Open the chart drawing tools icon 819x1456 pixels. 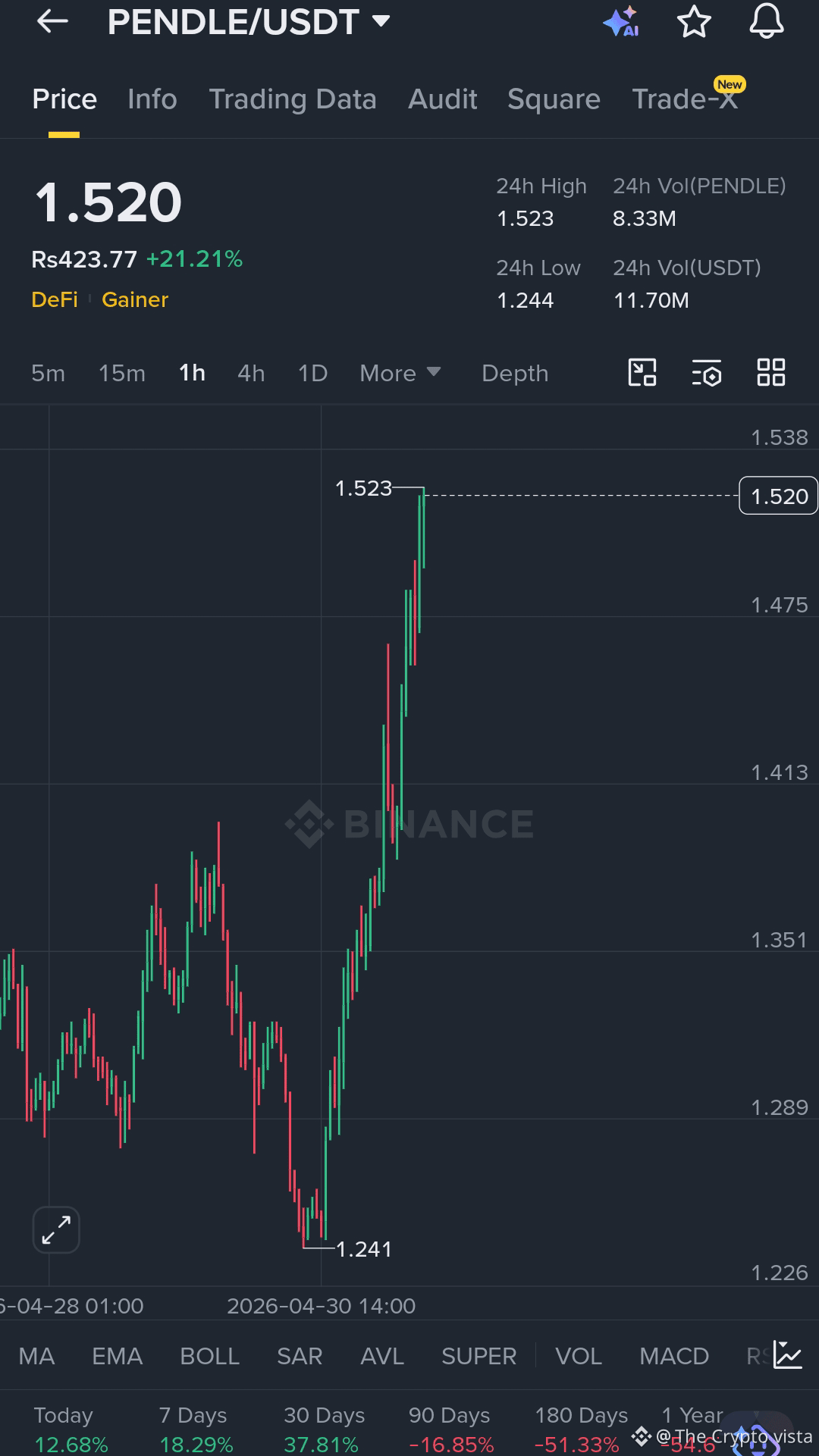pos(642,373)
